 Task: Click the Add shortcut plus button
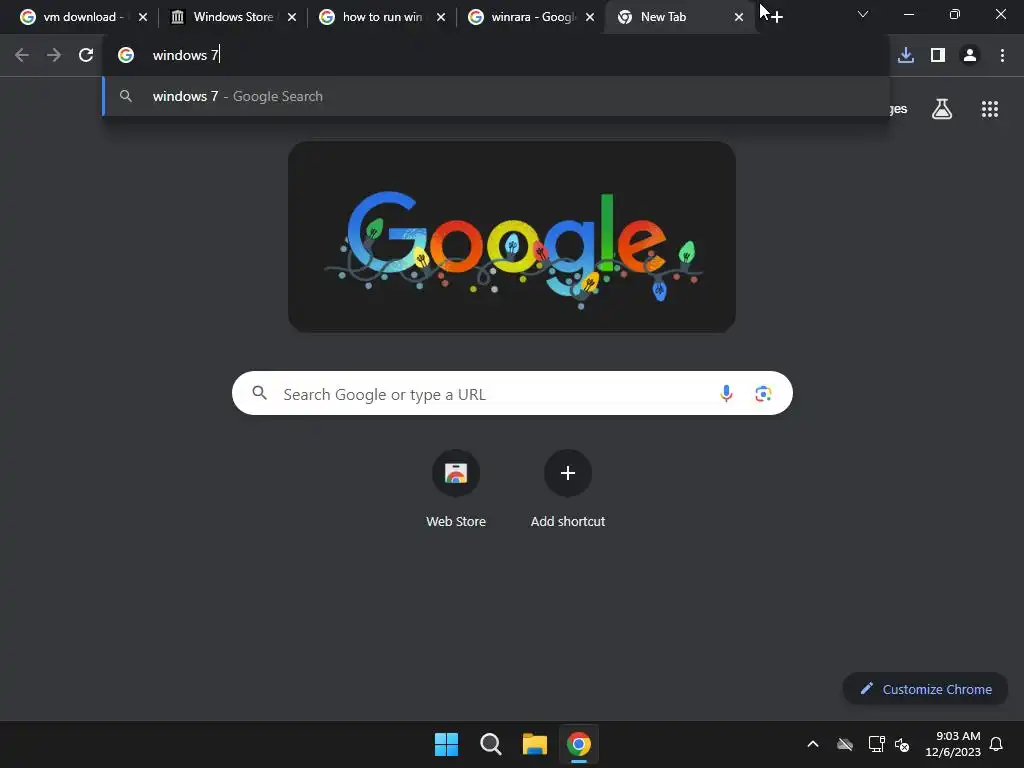(568, 473)
